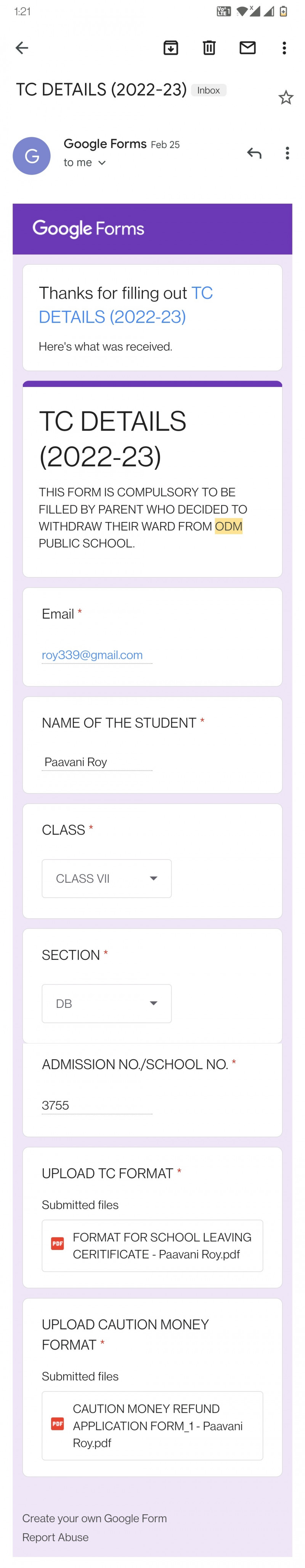
Task: Open message options next to reply
Action: (x=287, y=153)
